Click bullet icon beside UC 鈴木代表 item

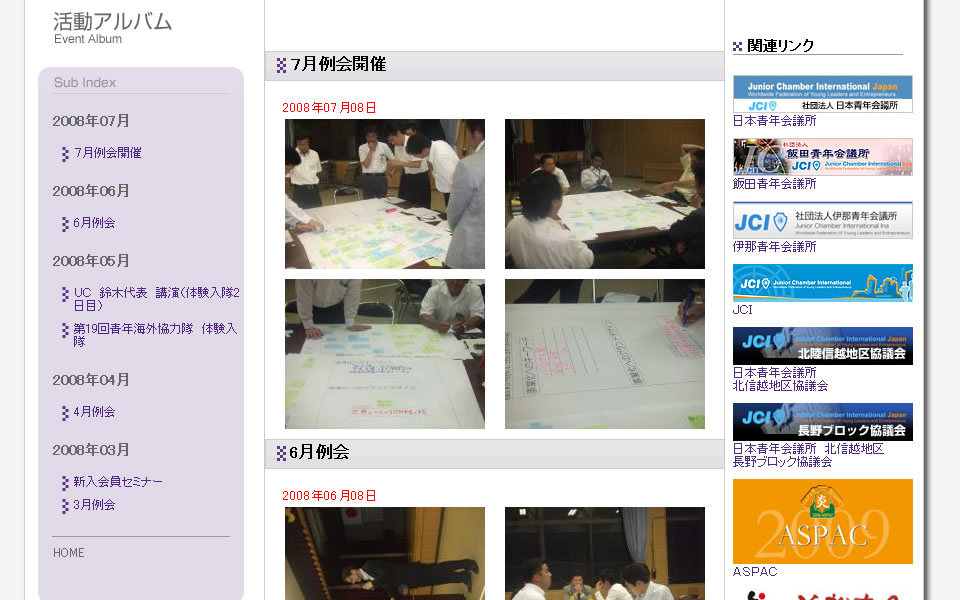66,294
